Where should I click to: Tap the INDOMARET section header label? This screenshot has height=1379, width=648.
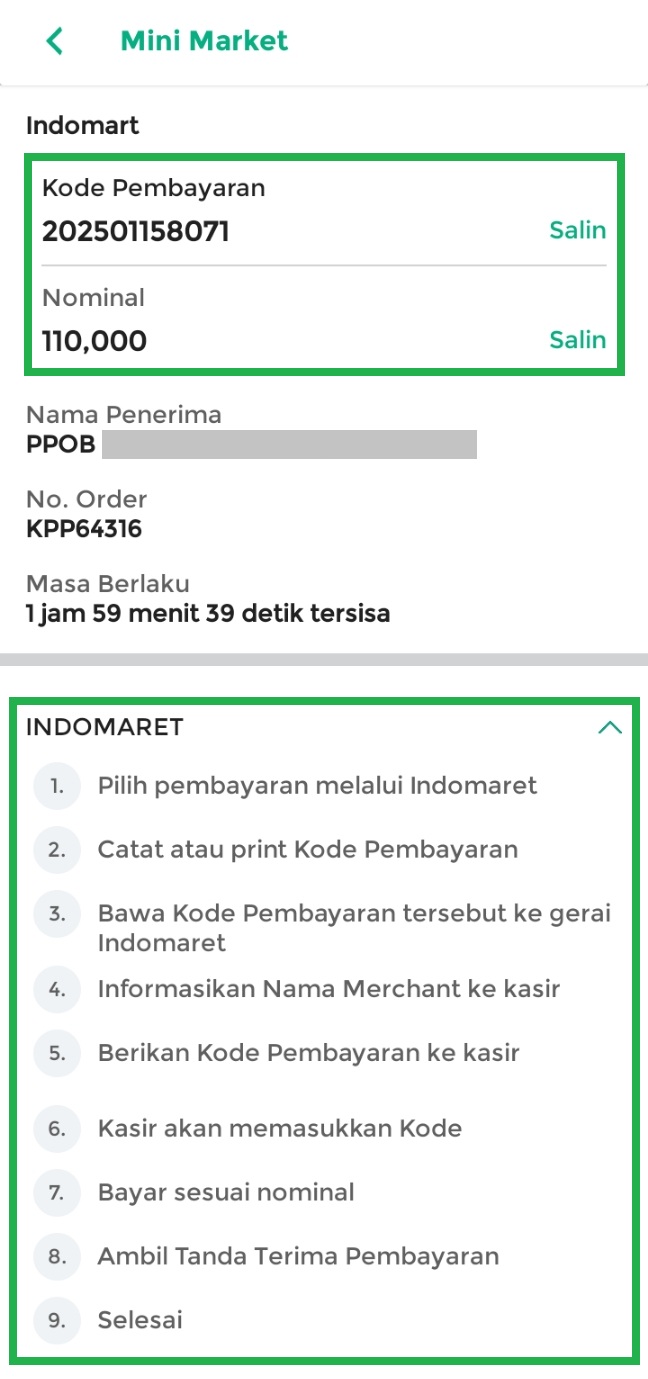105,727
